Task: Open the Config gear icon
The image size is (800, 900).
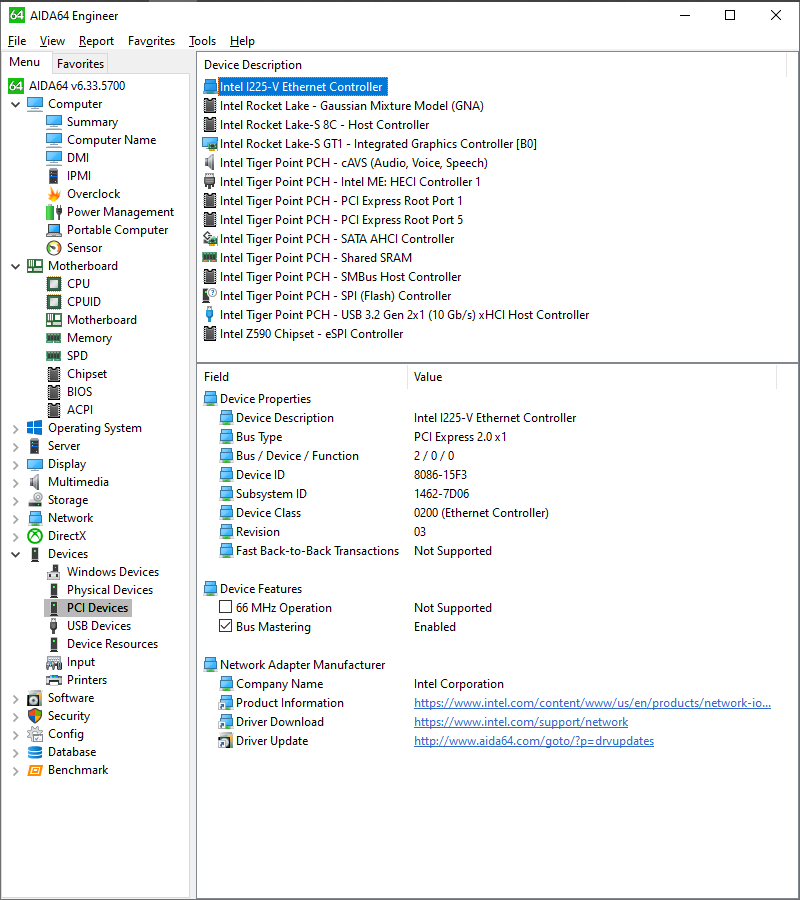Action: click(x=35, y=734)
